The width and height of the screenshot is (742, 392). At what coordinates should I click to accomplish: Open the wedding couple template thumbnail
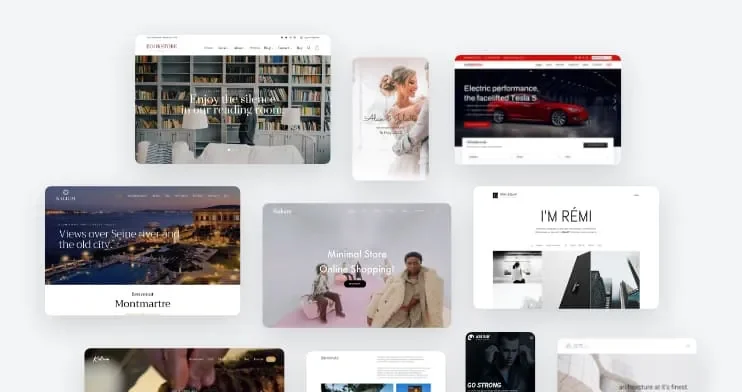(390, 119)
